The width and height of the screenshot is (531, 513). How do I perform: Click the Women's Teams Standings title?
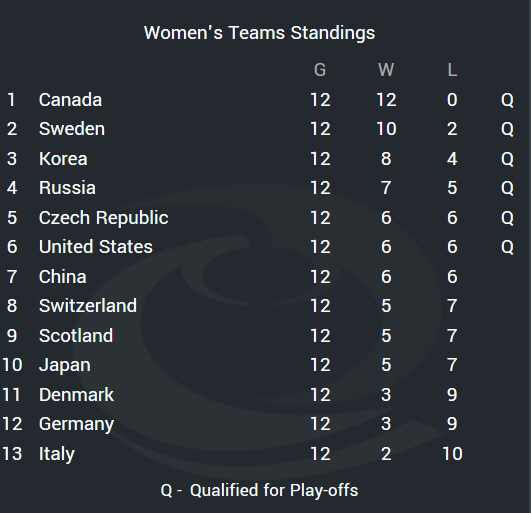(x=259, y=33)
